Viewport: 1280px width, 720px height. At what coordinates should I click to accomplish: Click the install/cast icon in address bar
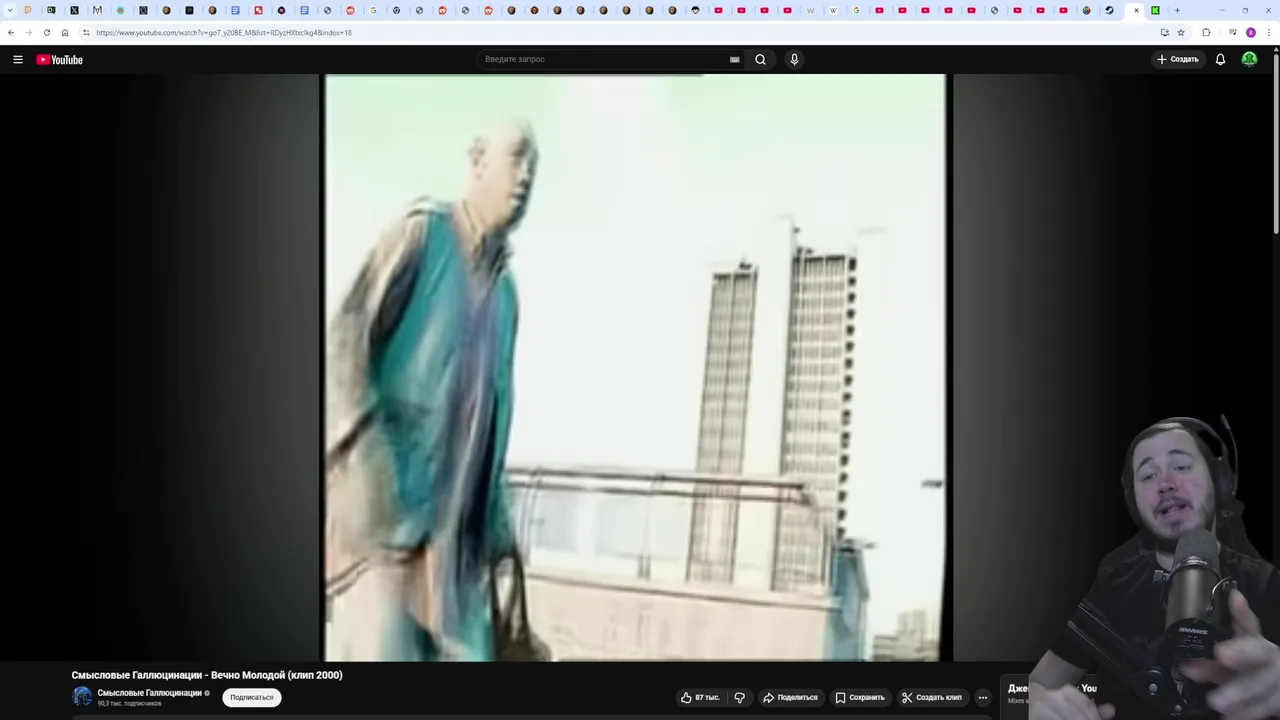pyautogui.click(x=1164, y=32)
